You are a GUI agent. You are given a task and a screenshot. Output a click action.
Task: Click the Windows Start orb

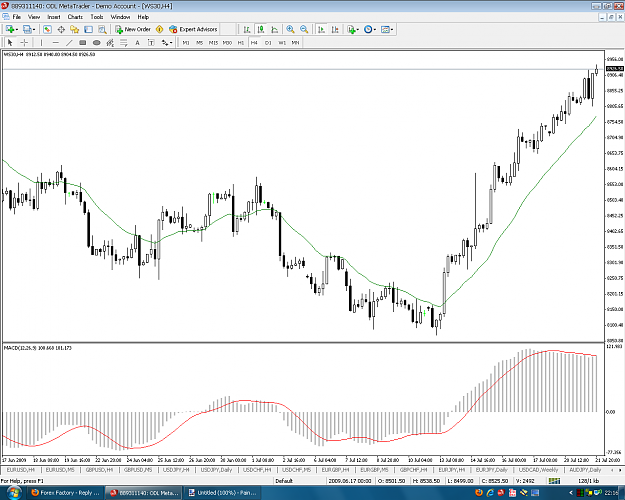coord(14,493)
